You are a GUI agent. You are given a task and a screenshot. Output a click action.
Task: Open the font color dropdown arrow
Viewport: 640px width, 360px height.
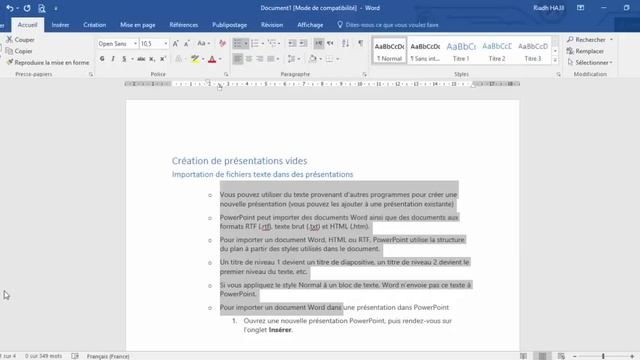pos(220,59)
